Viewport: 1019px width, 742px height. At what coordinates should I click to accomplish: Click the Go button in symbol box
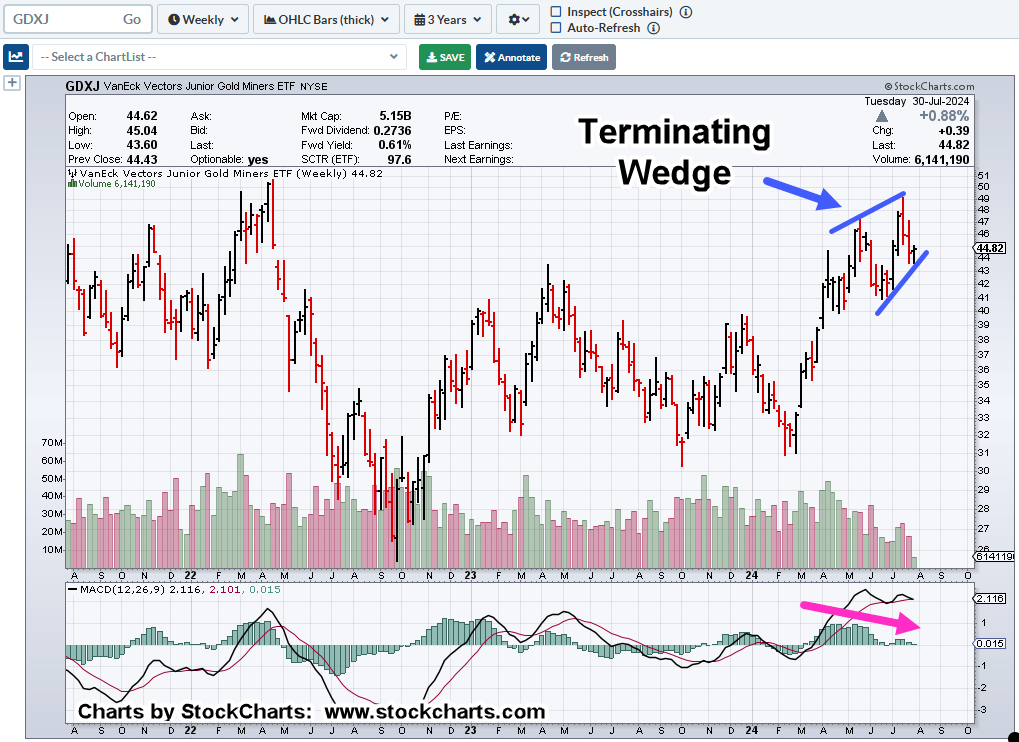132,19
